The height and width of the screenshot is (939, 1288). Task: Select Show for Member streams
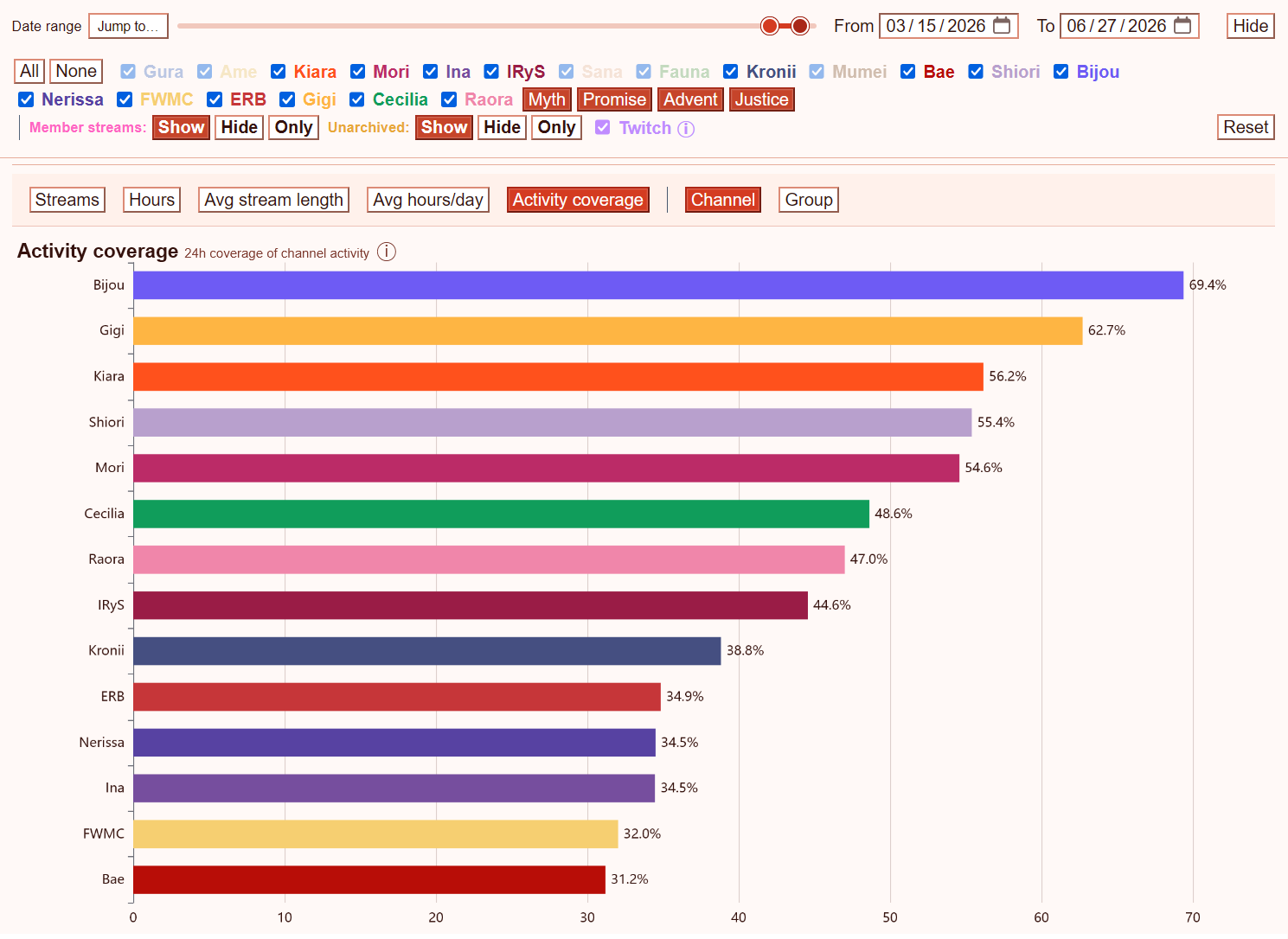[181, 127]
